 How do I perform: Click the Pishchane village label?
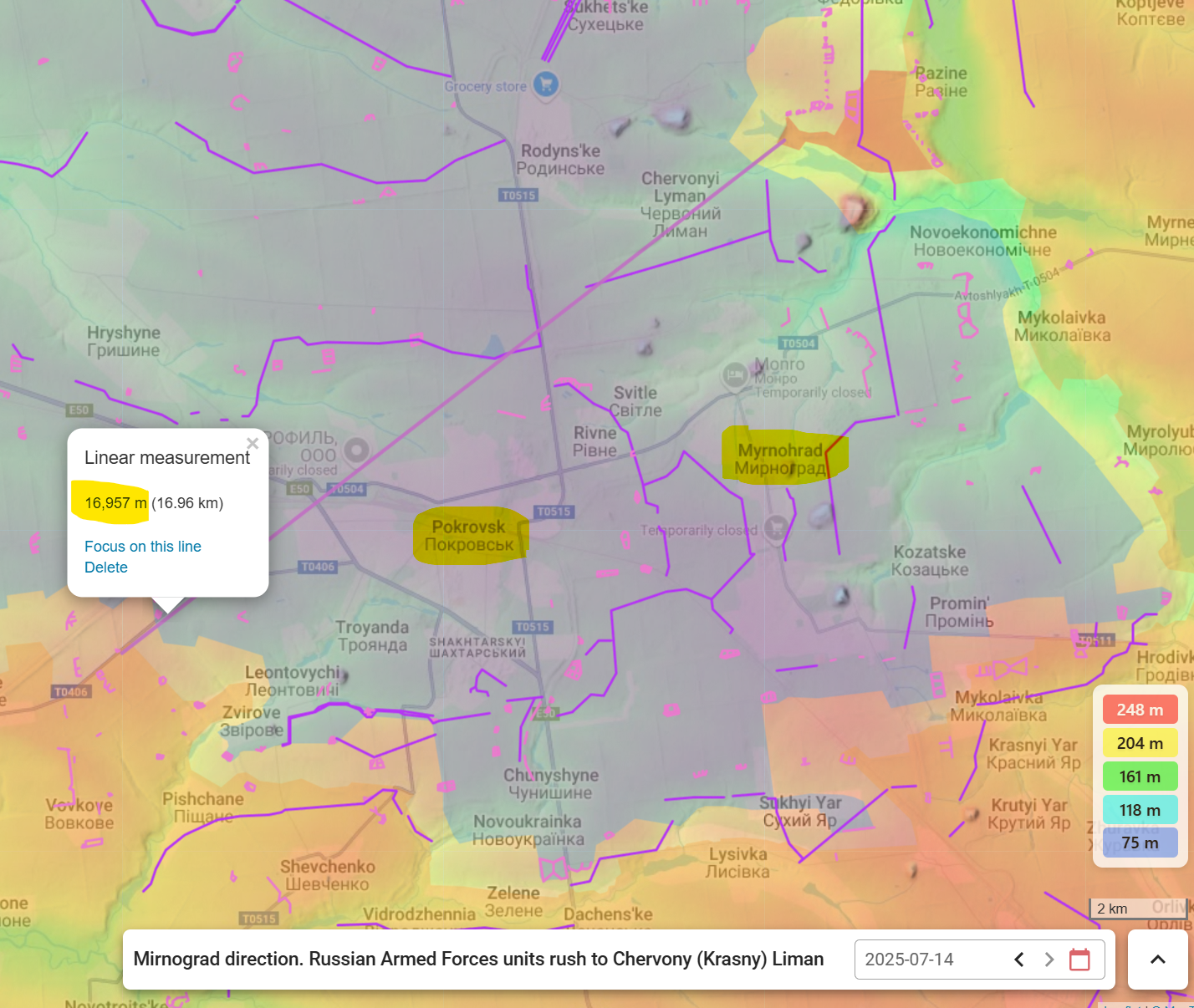coord(203,807)
